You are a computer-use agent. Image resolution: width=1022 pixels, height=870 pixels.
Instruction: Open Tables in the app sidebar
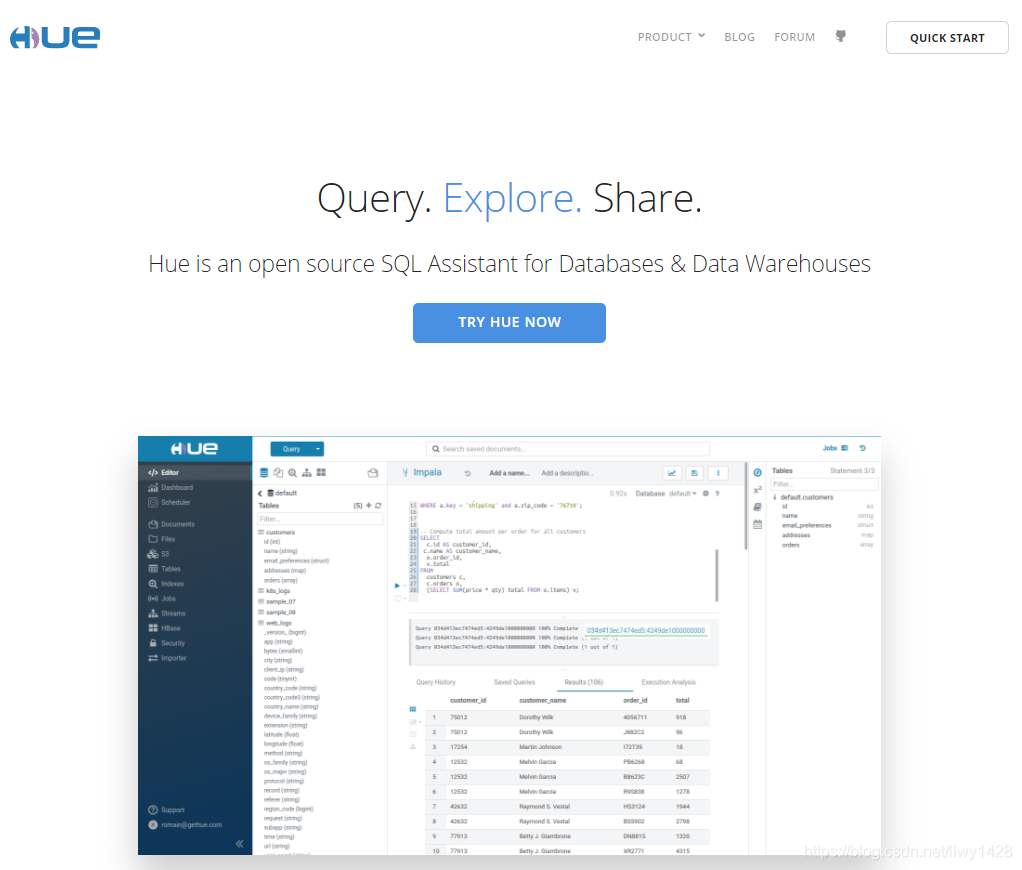pyautogui.click(x=164, y=569)
